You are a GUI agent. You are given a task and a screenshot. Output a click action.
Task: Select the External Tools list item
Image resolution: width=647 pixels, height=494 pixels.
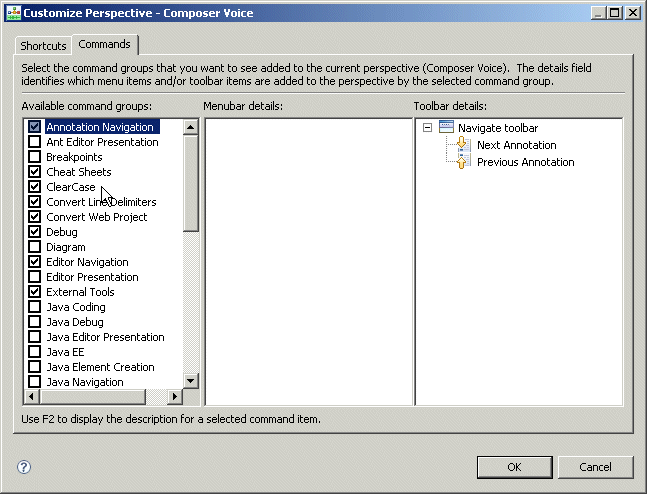click(x=80, y=292)
